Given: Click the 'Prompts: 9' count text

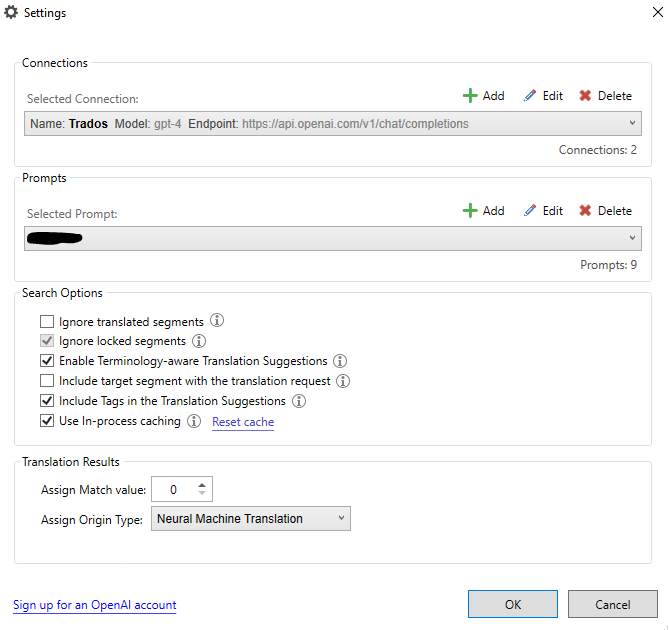Looking at the screenshot, I should click(608, 265).
